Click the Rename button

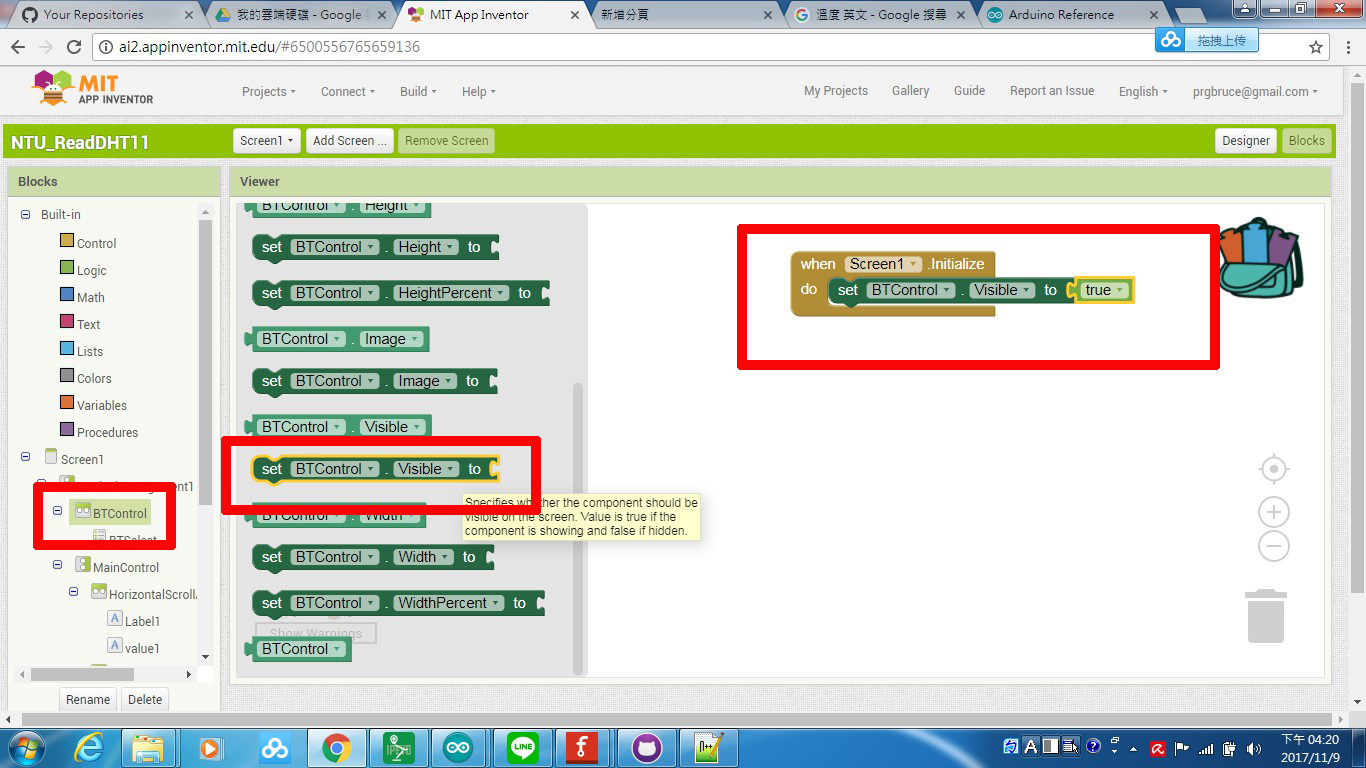pos(88,699)
